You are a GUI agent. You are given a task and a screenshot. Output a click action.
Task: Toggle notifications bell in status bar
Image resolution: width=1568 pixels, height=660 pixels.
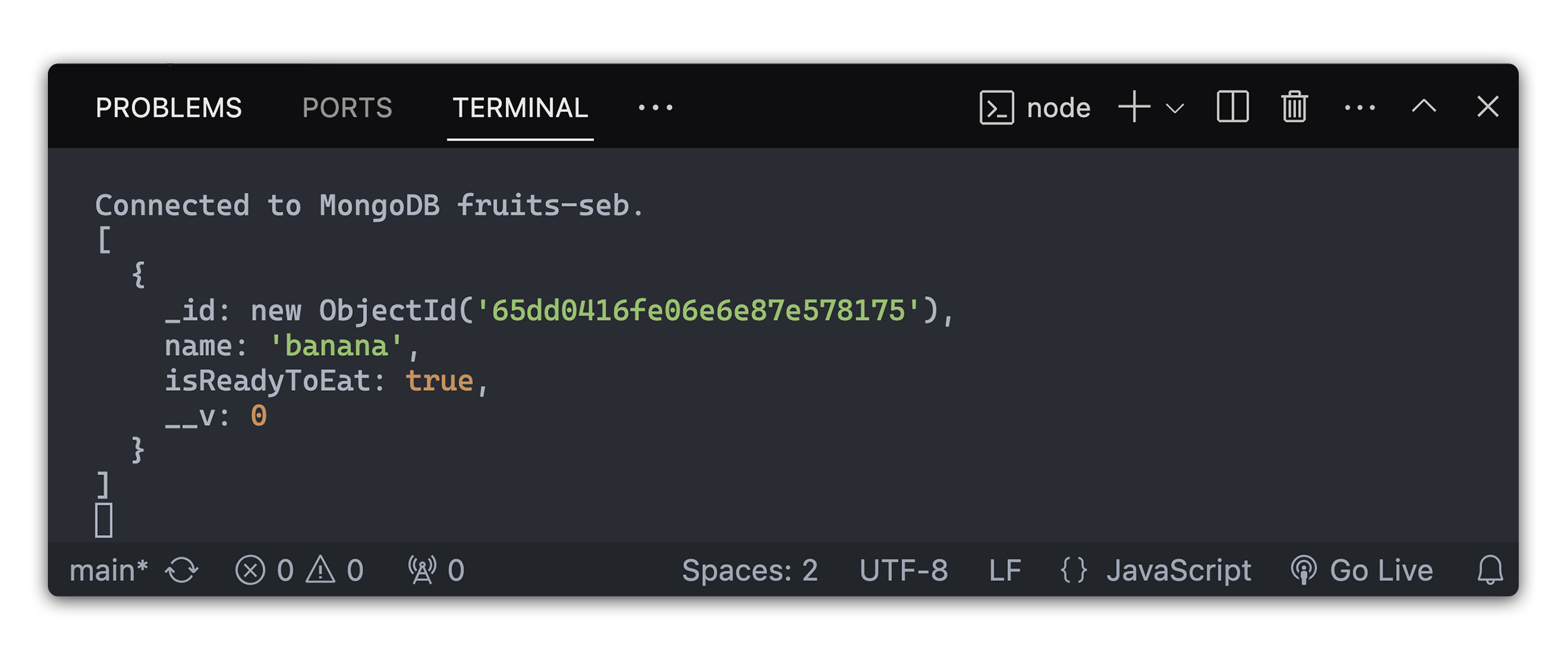tap(1490, 571)
